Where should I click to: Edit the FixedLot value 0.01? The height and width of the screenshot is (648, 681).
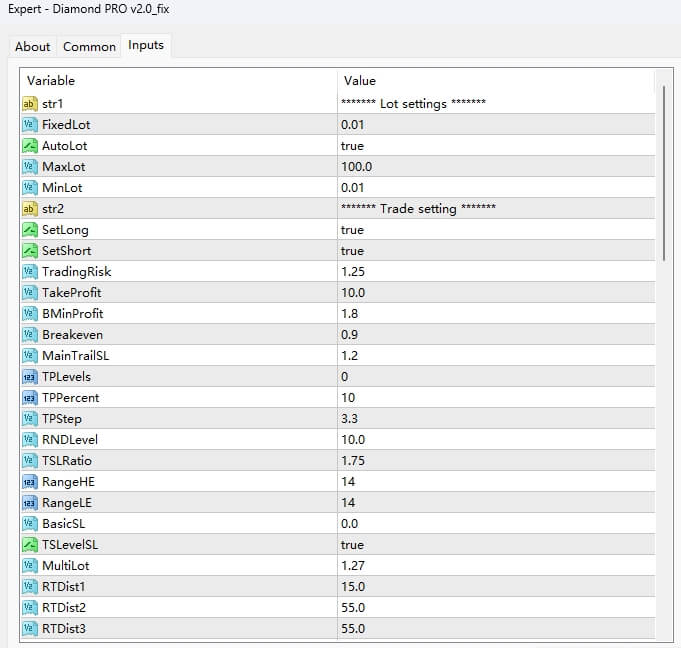click(352, 125)
